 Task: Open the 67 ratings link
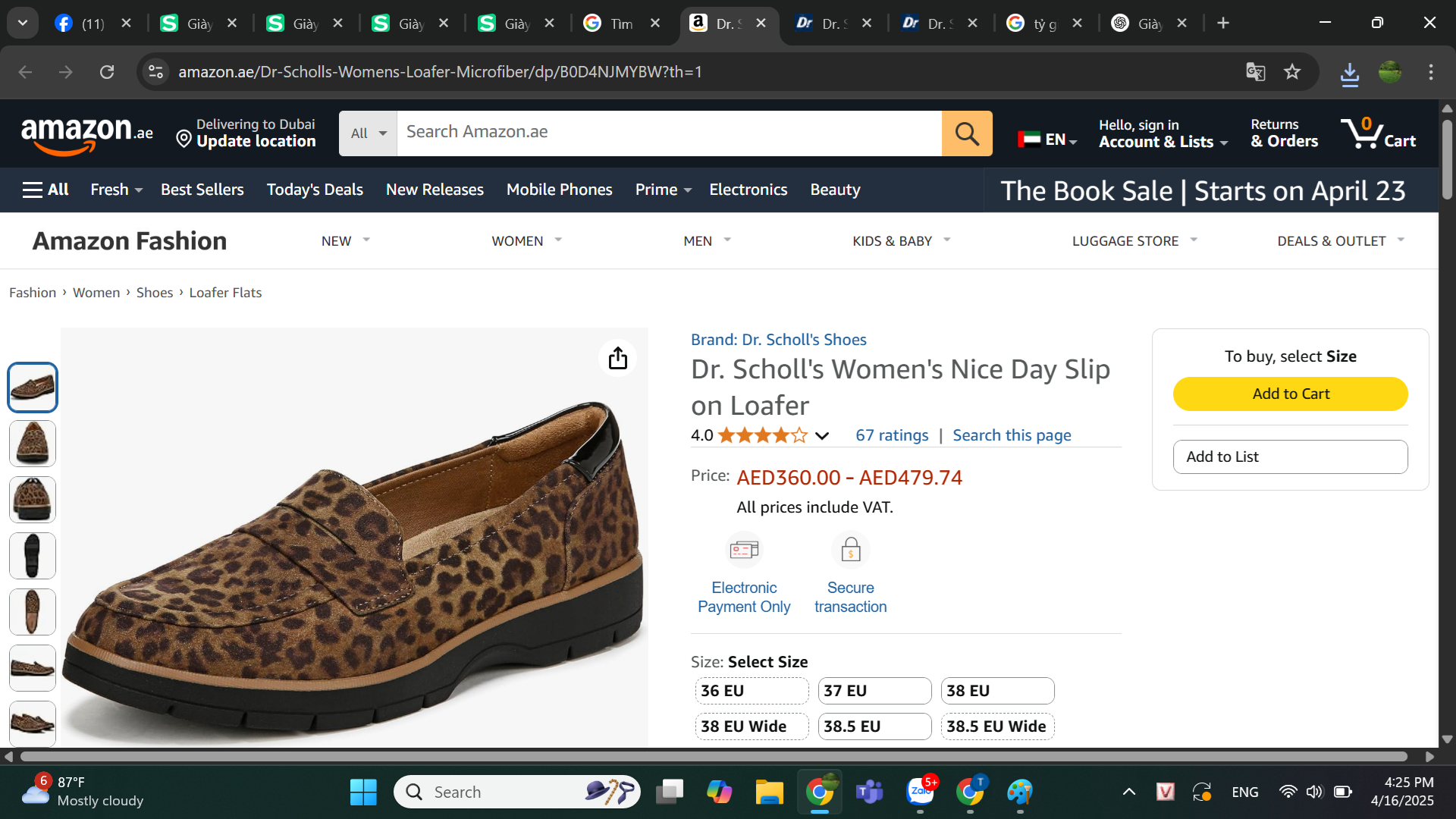[892, 435]
